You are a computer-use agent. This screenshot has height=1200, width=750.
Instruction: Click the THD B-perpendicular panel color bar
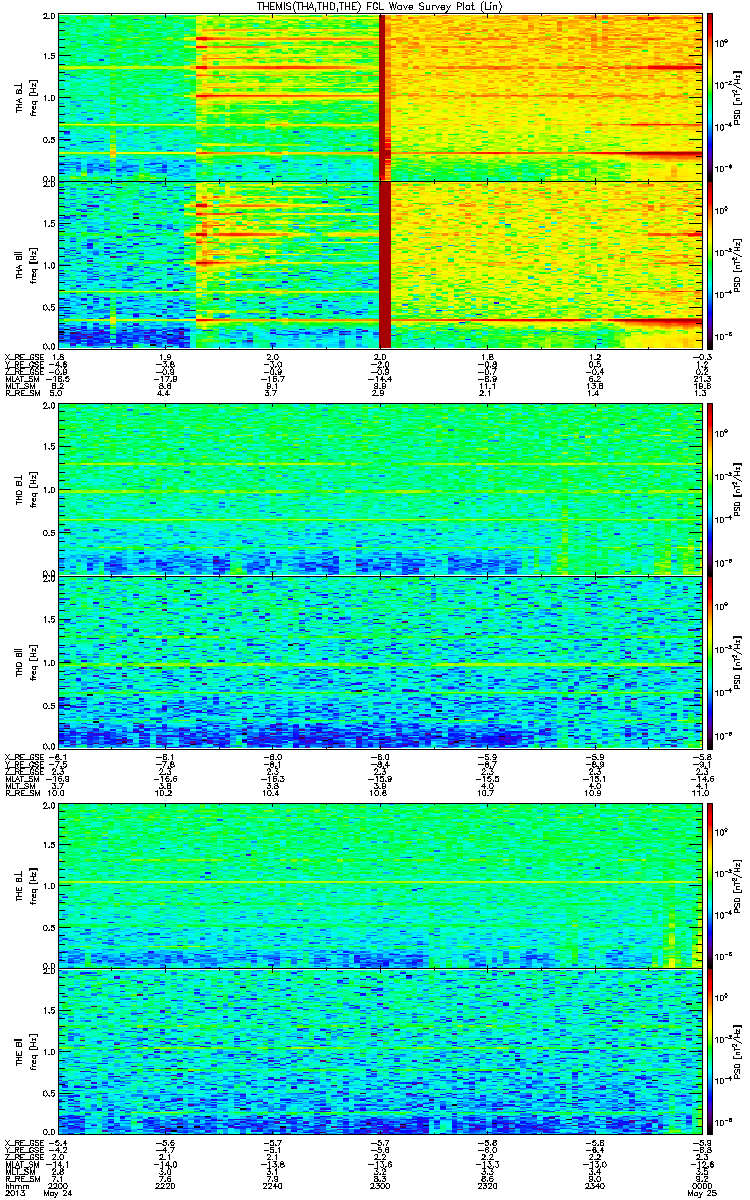[x=710, y=489]
